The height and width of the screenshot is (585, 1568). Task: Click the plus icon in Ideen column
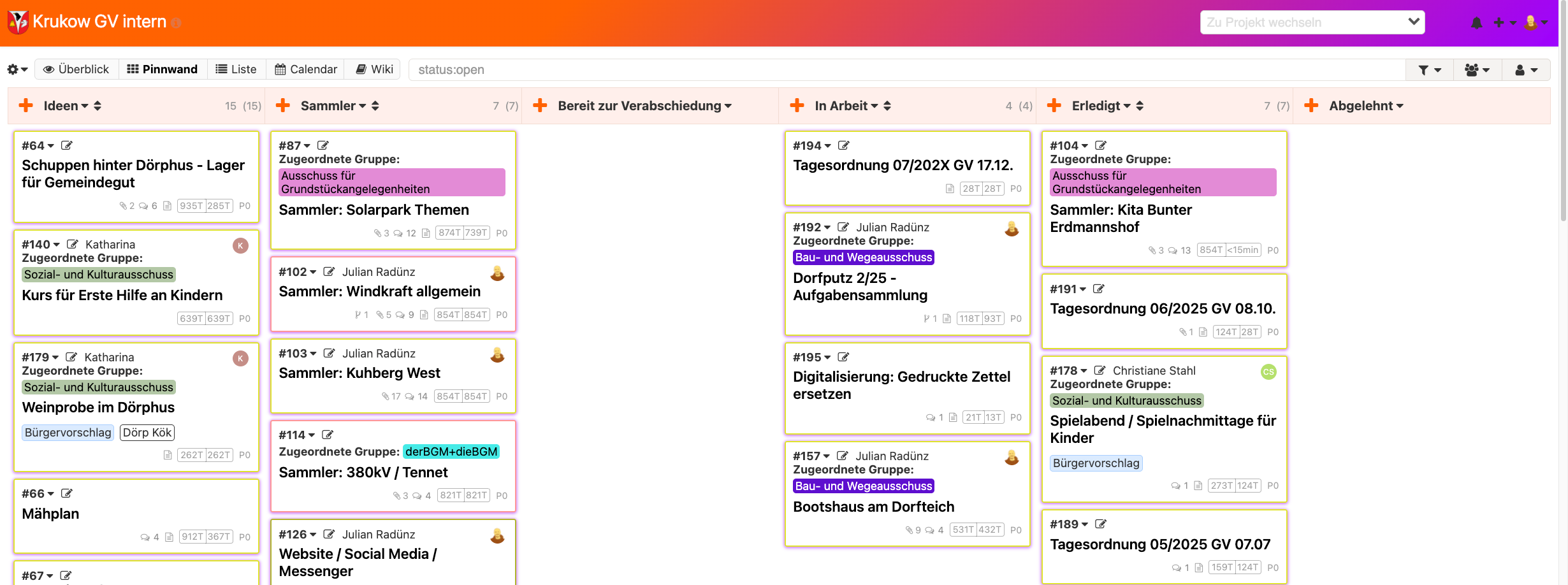[x=26, y=106]
